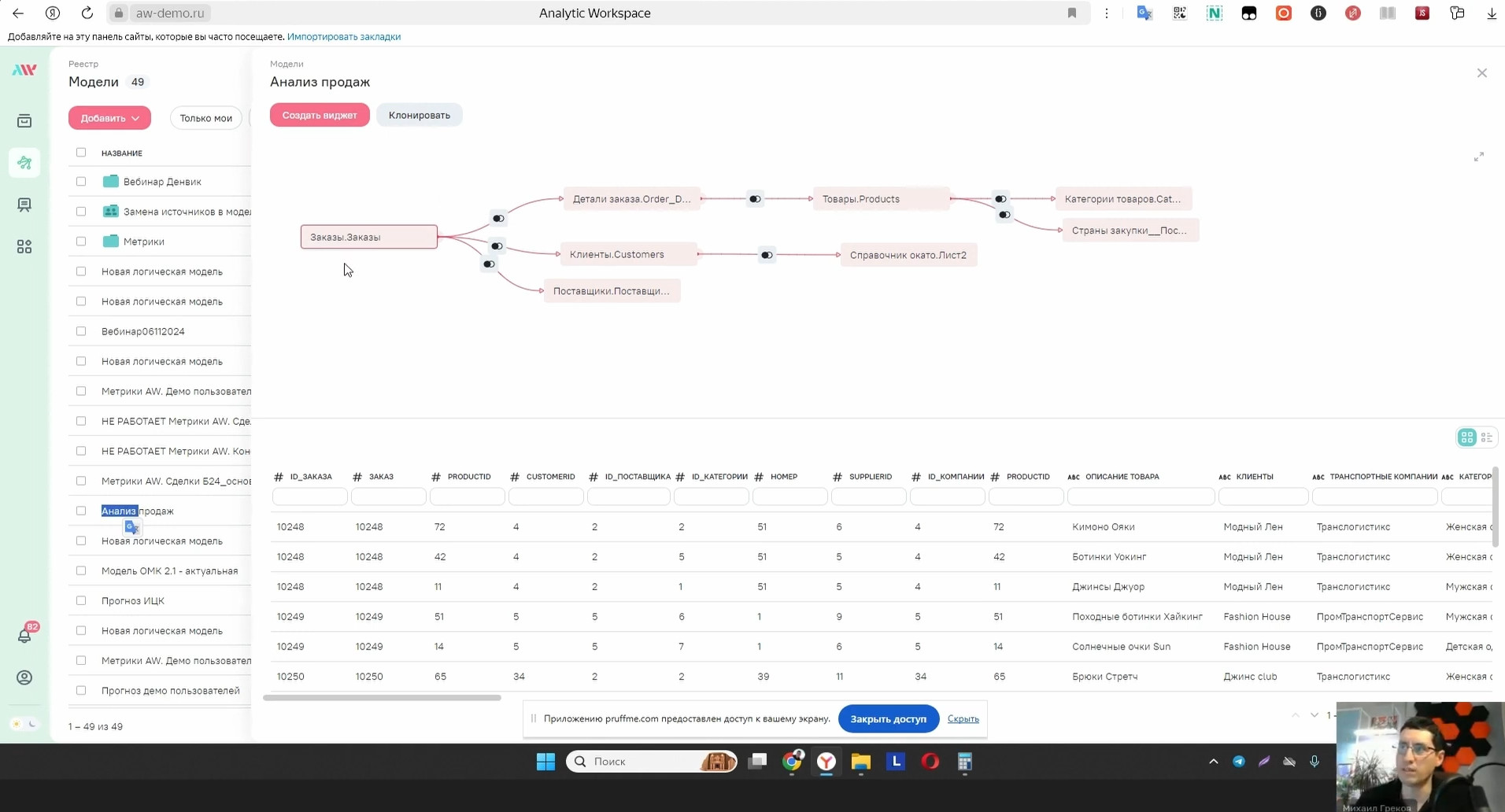Toggle the light/dark theme switch

24,724
